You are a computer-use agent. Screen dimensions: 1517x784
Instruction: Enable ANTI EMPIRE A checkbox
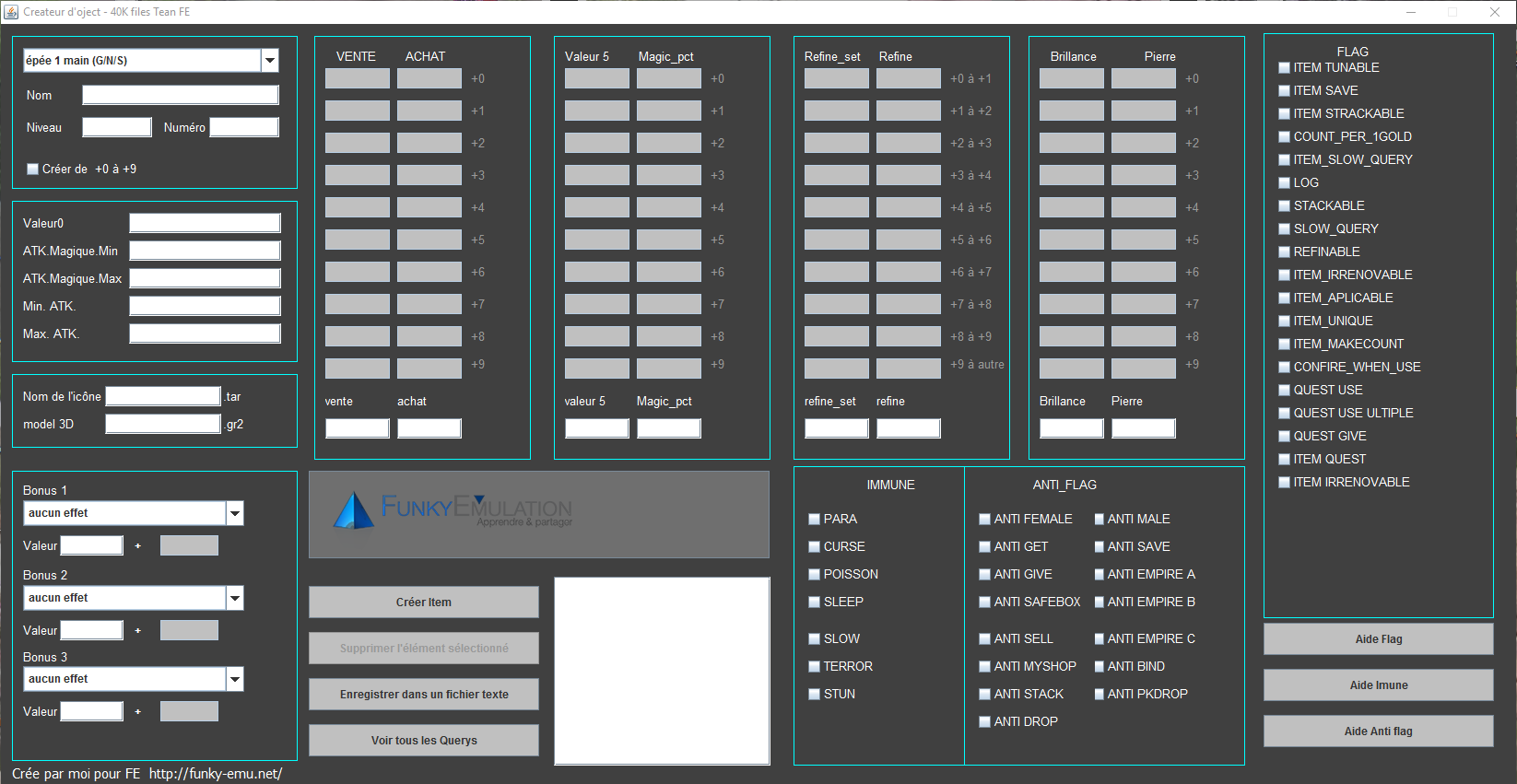(x=1099, y=574)
